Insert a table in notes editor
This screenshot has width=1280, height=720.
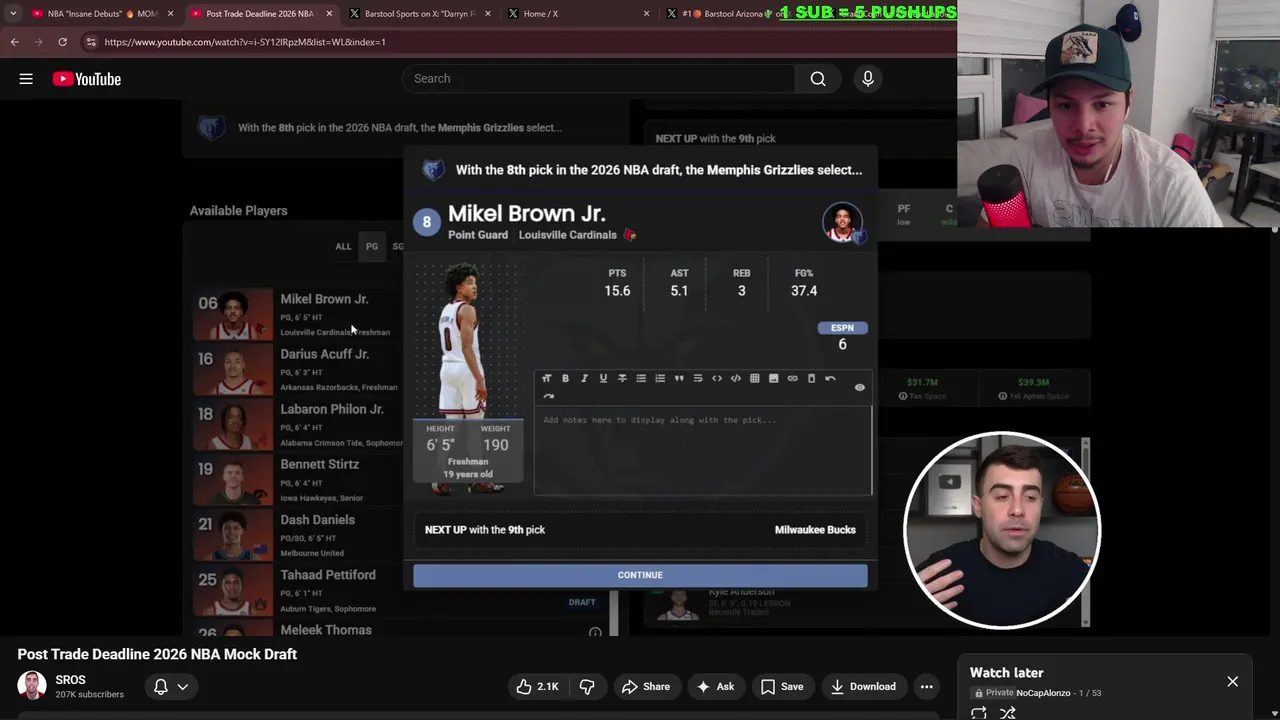[x=755, y=379]
